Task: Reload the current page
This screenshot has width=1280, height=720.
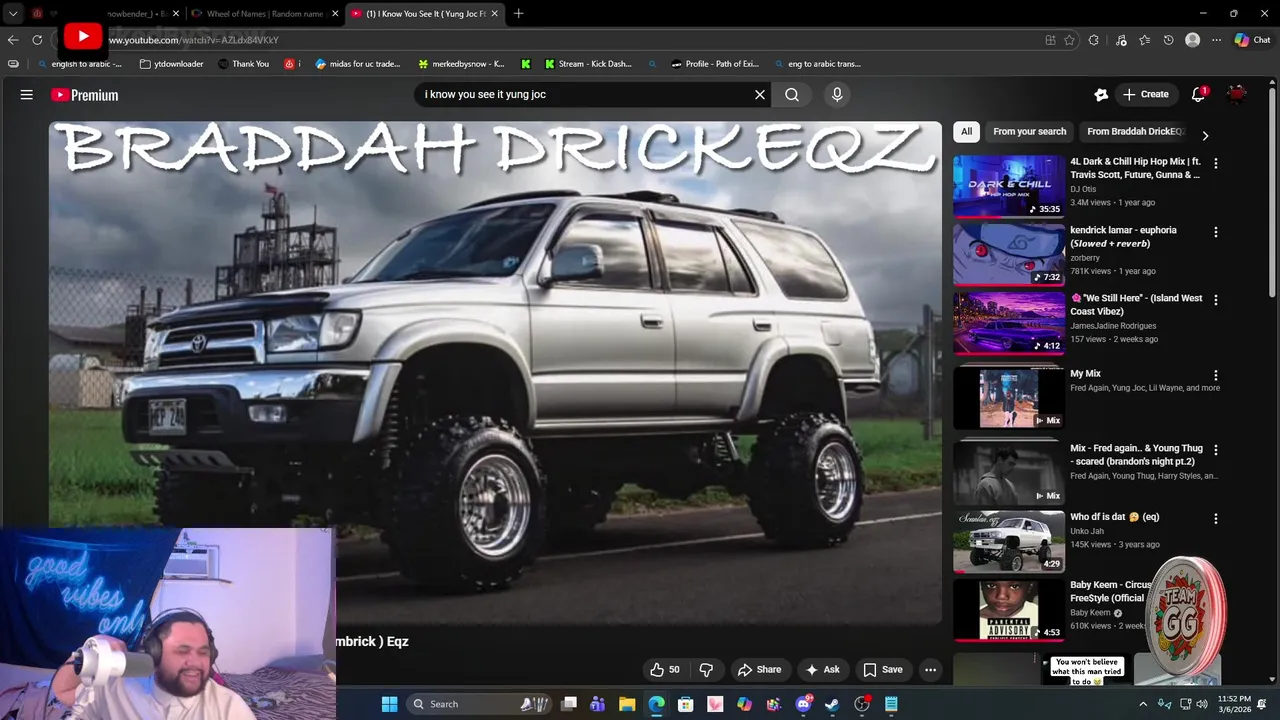Action: coord(37,40)
